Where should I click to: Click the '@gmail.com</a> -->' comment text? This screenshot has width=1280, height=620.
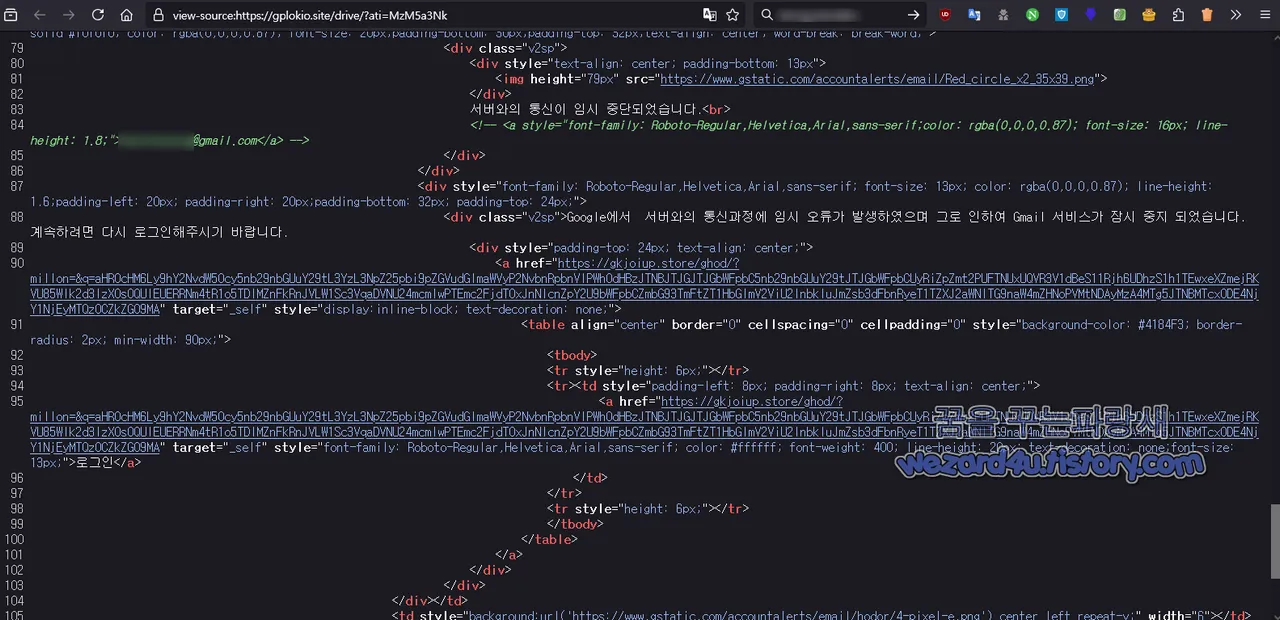[x=251, y=140]
